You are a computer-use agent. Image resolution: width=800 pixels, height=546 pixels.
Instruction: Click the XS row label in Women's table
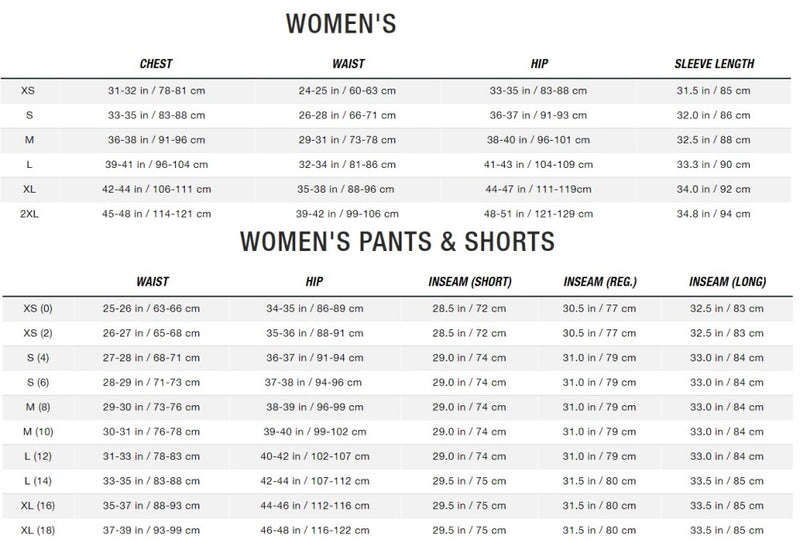(x=28, y=91)
